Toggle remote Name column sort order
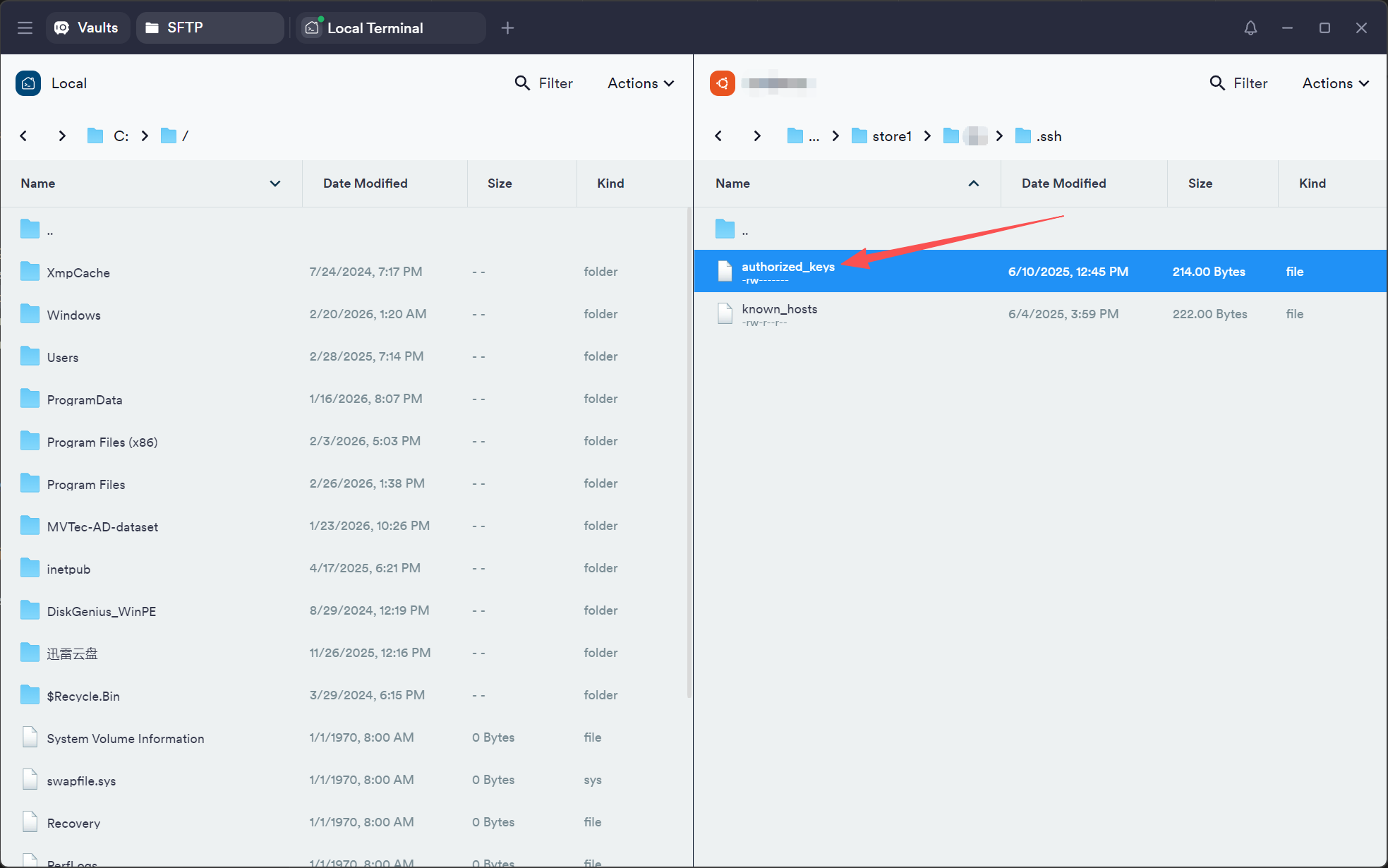Viewport: 1388px width, 868px height. (x=974, y=183)
